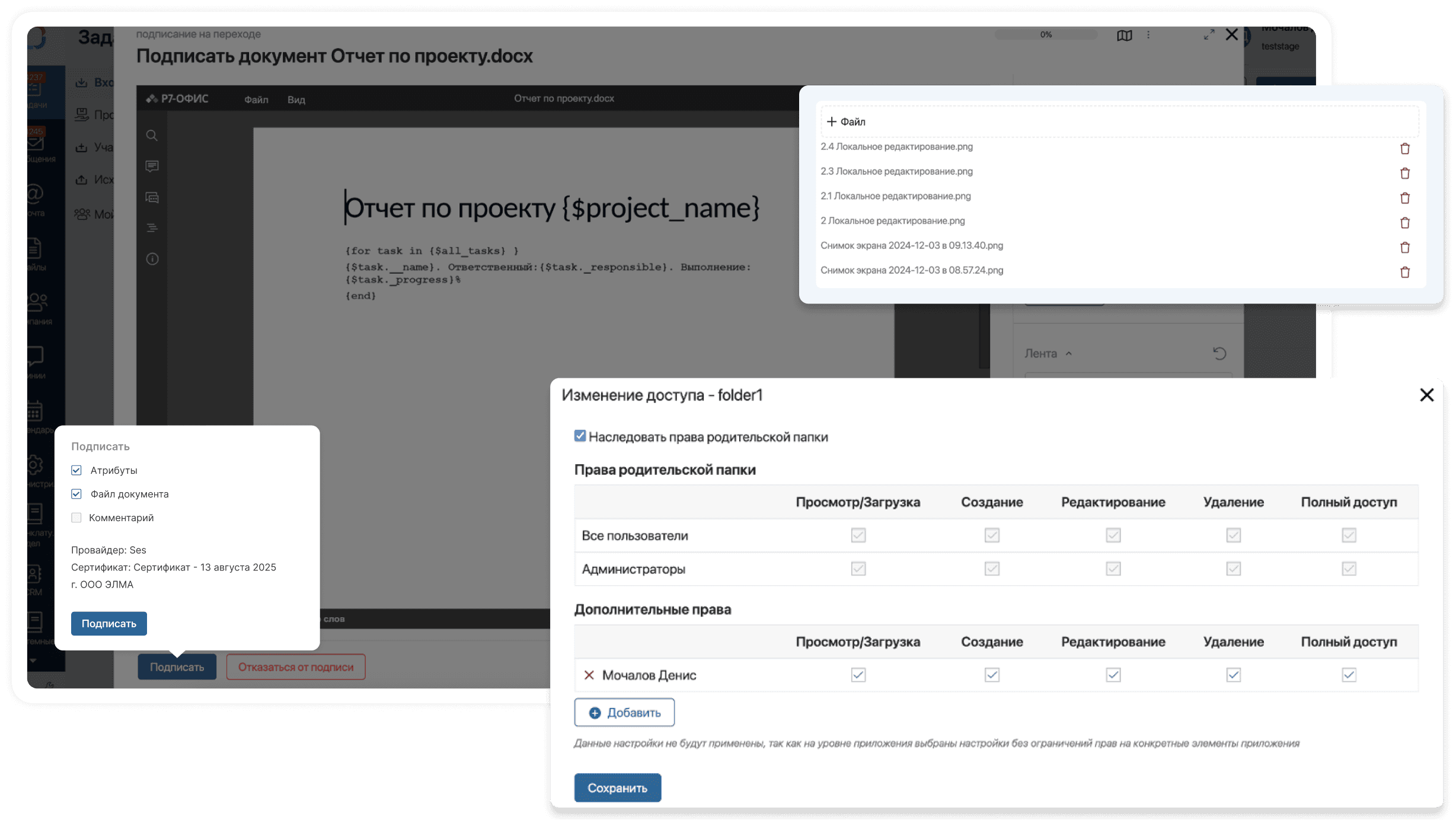Image resolution: width=1456 pixels, height=820 pixels.
Task: Delete file 2.4 Локальное редактирование.png
Action: pos(1404,148)
